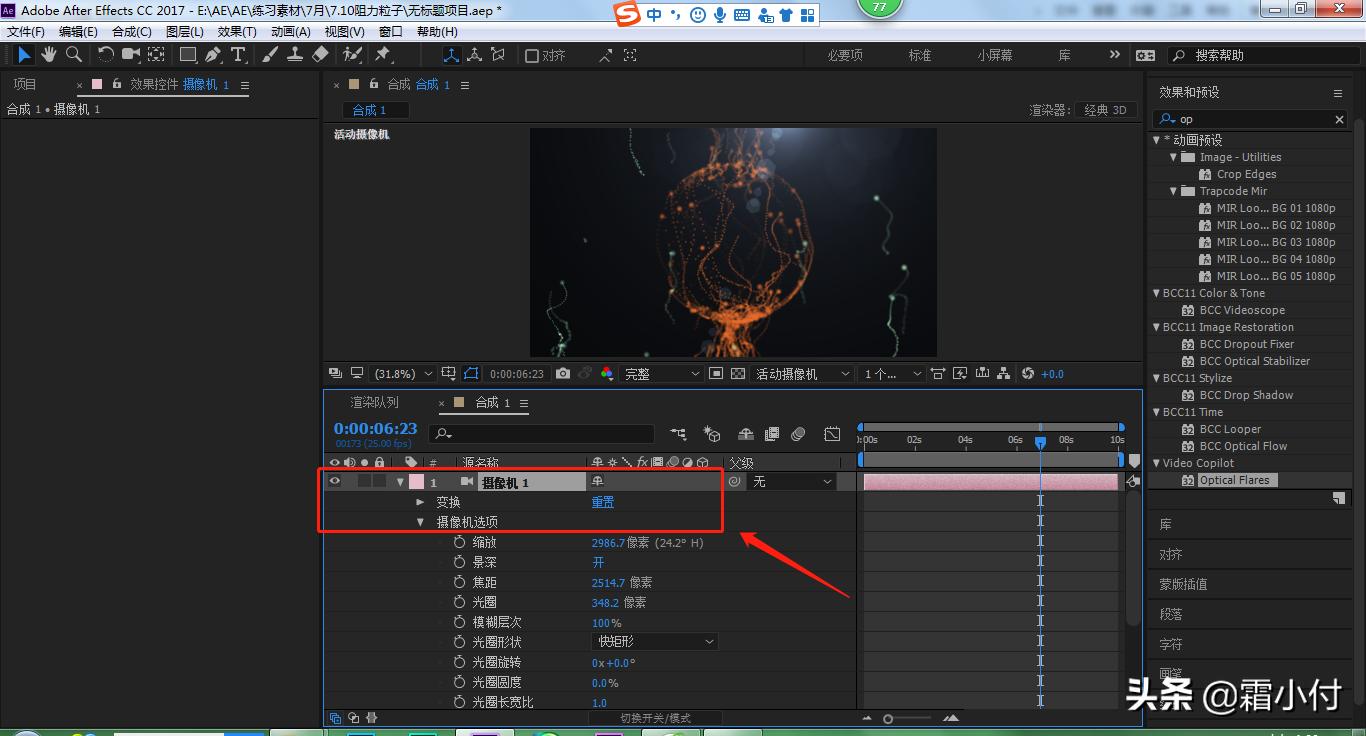Toggle the 光圈 stopwatch keyframe
The height and width of the screenshot is (736, 1366).
click(460, 602)
